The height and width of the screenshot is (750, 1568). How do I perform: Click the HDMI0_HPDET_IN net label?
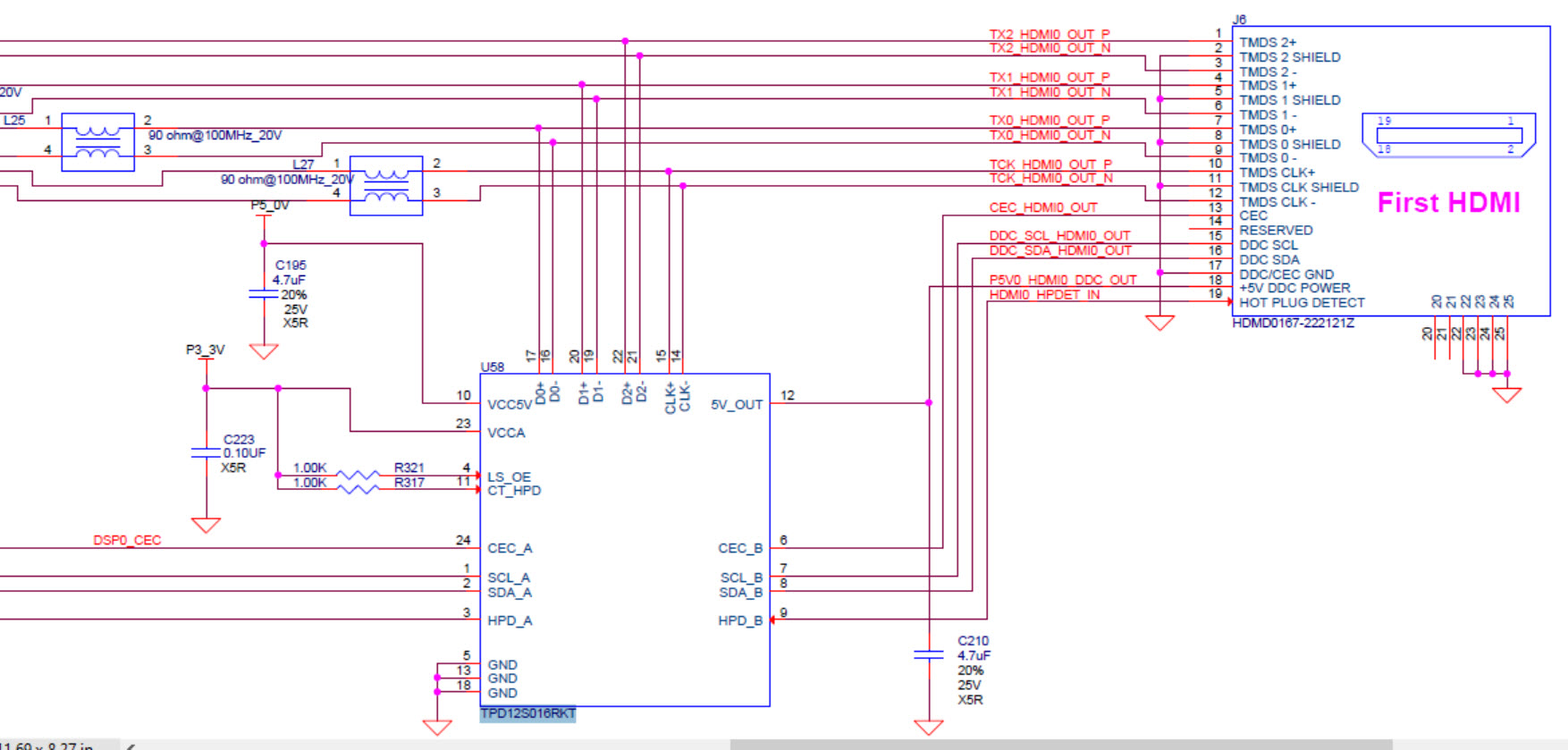[1044, 294]
